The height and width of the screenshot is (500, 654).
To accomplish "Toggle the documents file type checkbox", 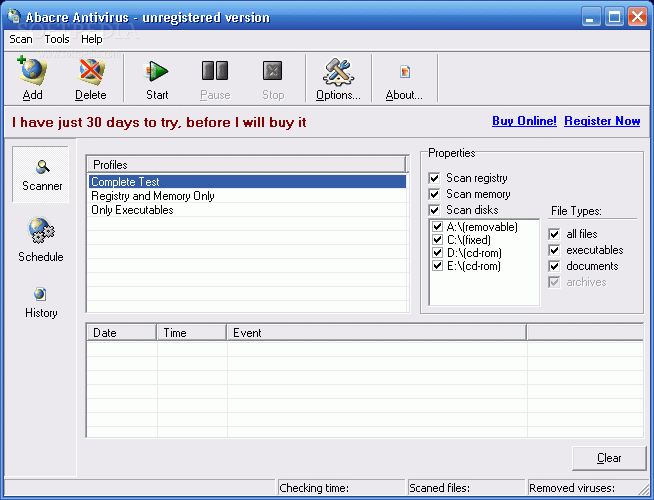I will click(x=554, y=266).
